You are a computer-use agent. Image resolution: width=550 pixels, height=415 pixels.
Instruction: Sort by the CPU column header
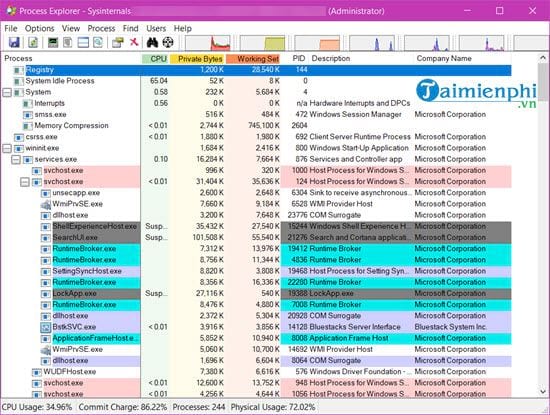[155, 59]
